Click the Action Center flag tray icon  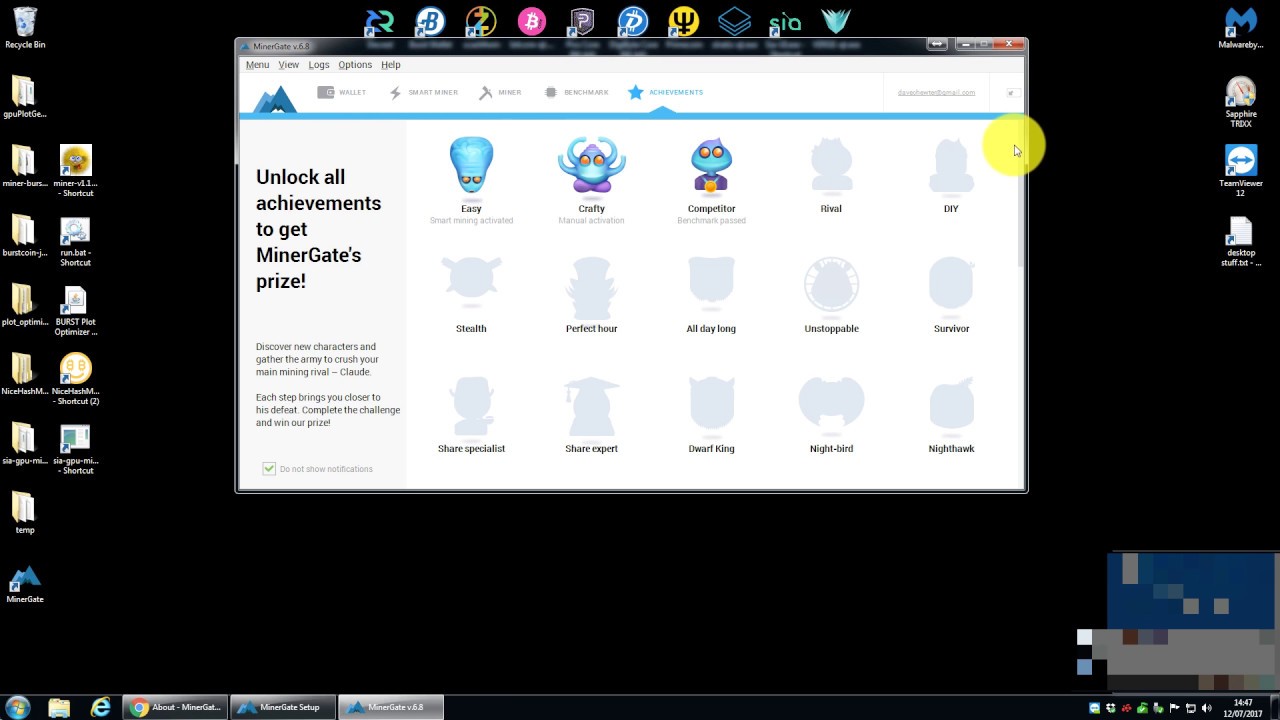1174,708
